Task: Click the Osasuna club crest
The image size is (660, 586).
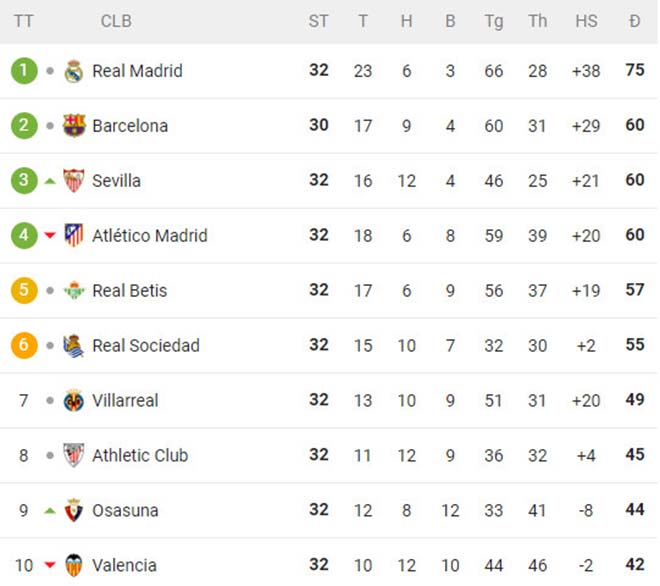Action: (74, 511)
